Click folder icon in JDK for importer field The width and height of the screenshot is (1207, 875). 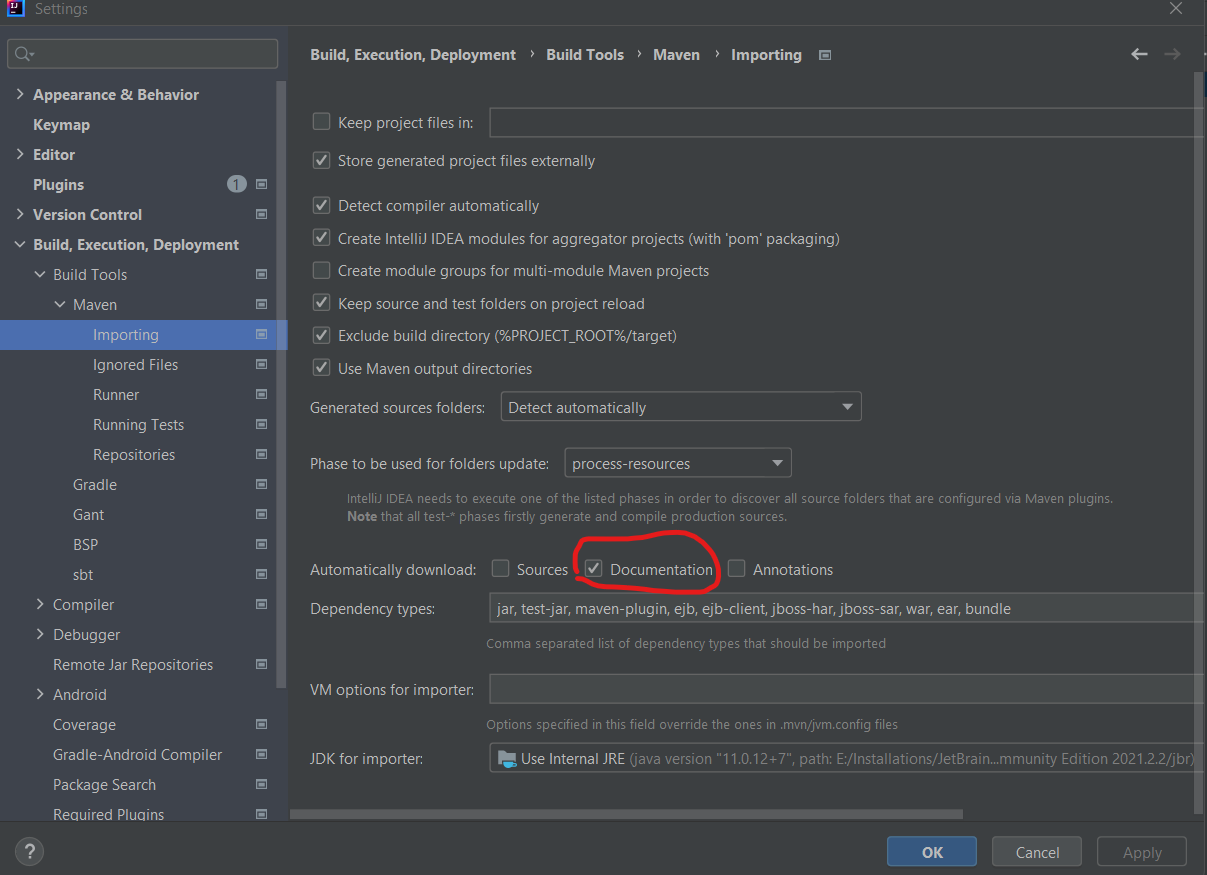click(507, 758)
